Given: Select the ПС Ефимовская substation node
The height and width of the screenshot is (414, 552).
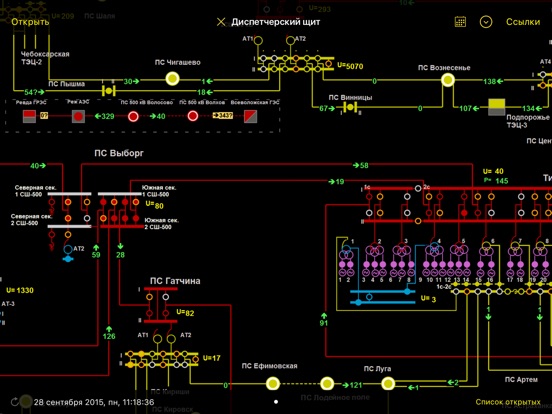Looking at the screenshot, I should (x=272, y=383).
